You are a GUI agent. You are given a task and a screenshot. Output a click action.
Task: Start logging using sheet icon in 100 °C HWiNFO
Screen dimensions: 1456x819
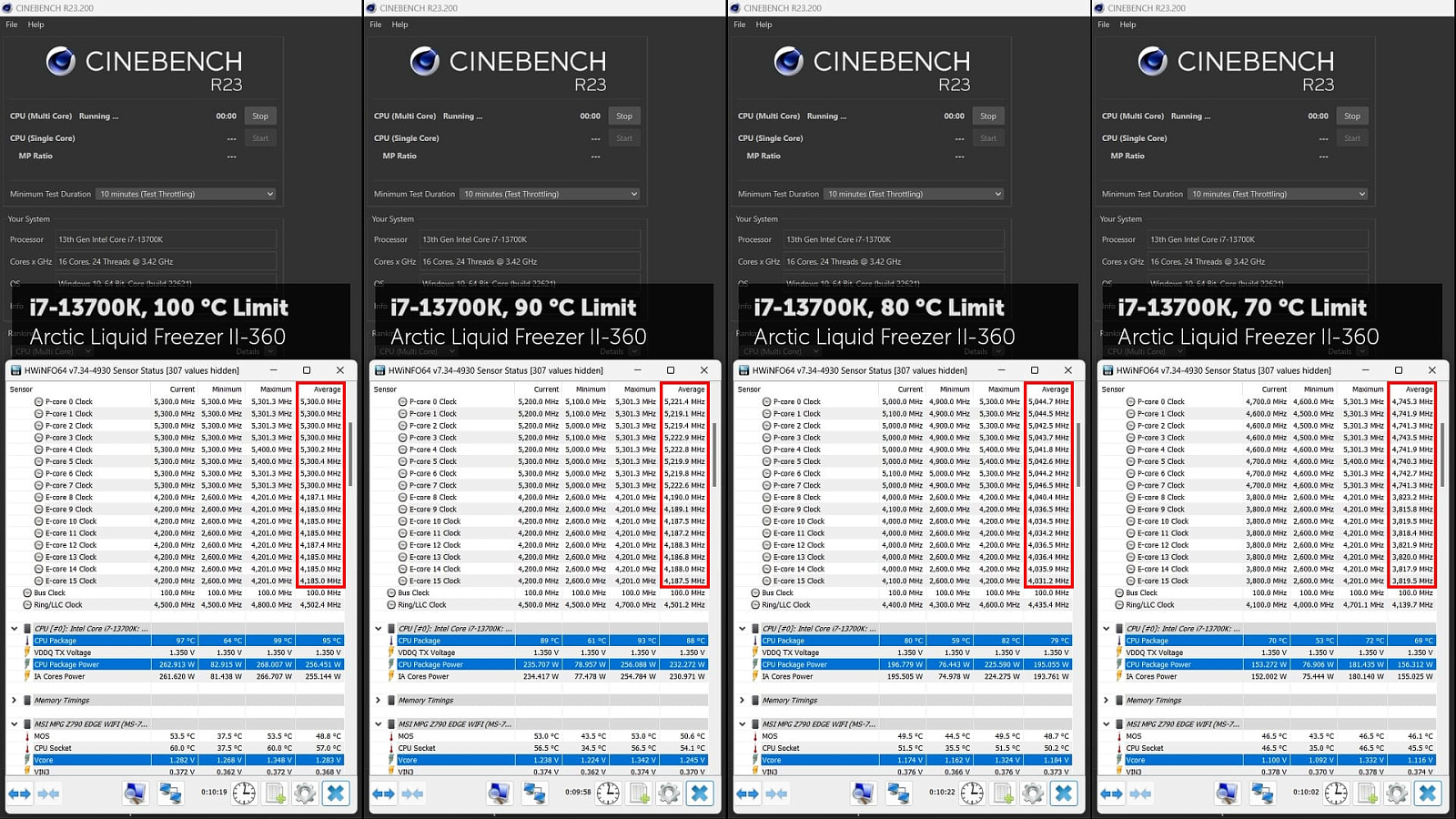point(275,794)
